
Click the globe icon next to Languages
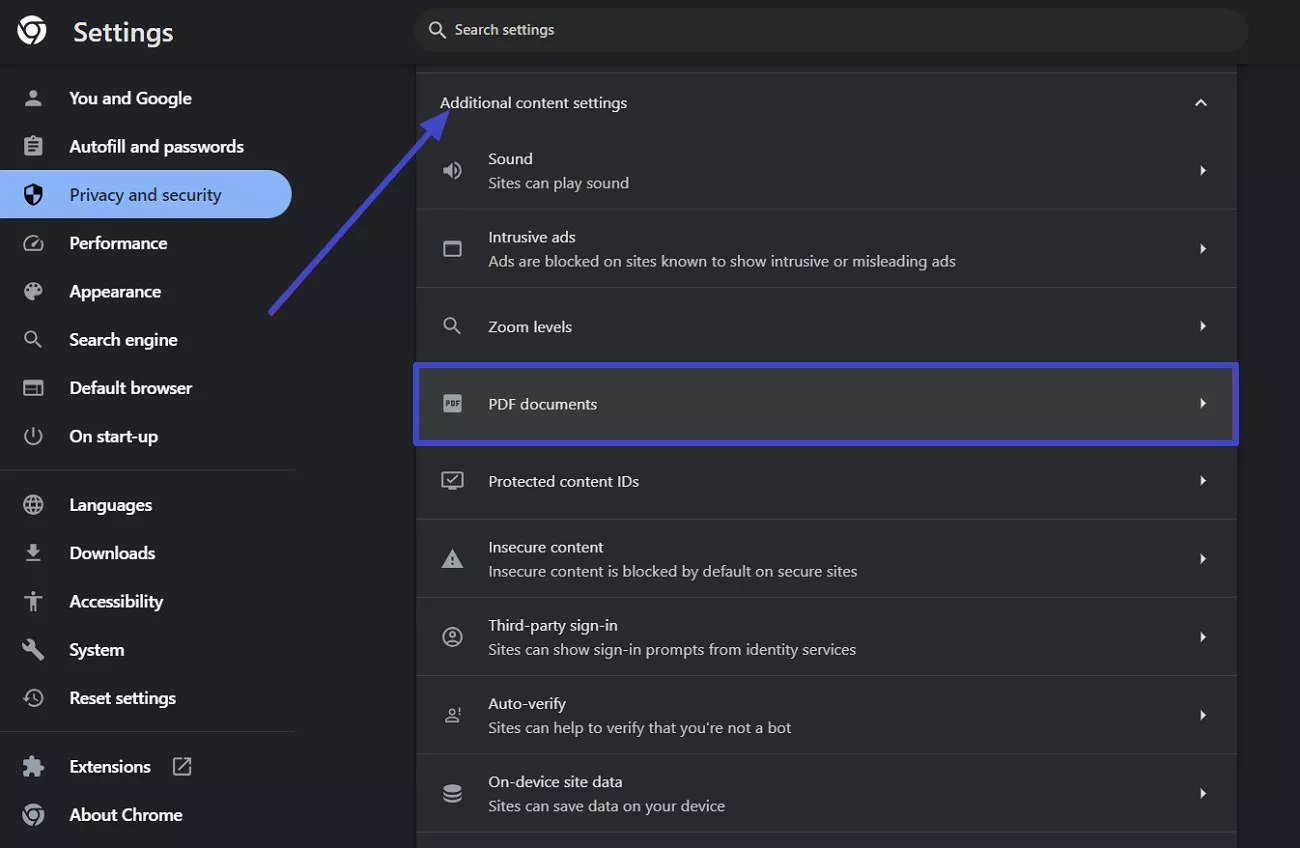pyautogui.click(x=33, y=505)
